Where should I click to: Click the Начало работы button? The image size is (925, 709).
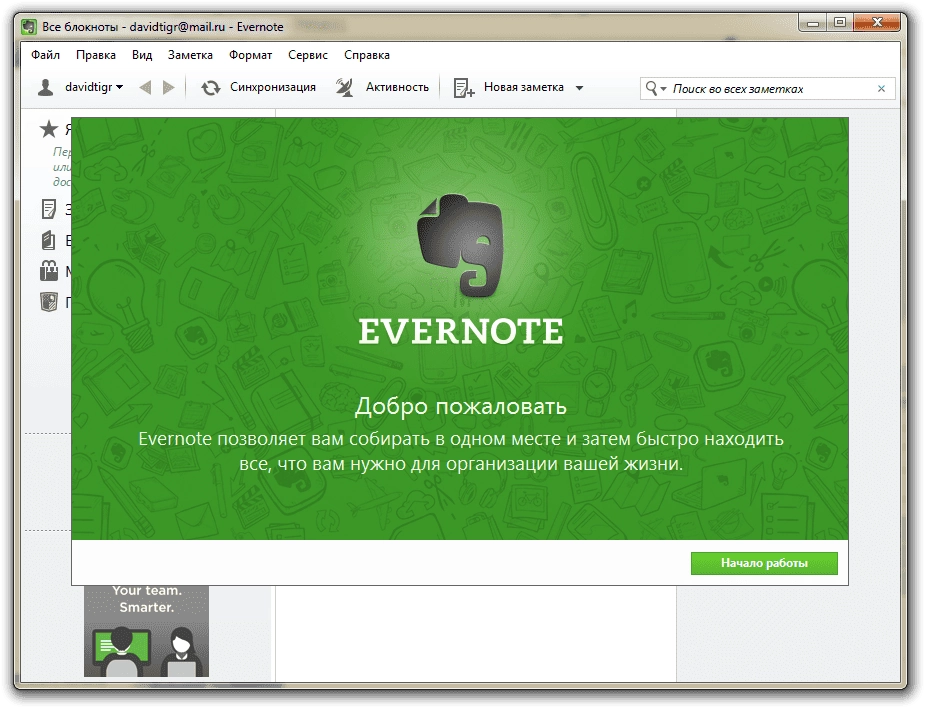(x=764, y=563)
